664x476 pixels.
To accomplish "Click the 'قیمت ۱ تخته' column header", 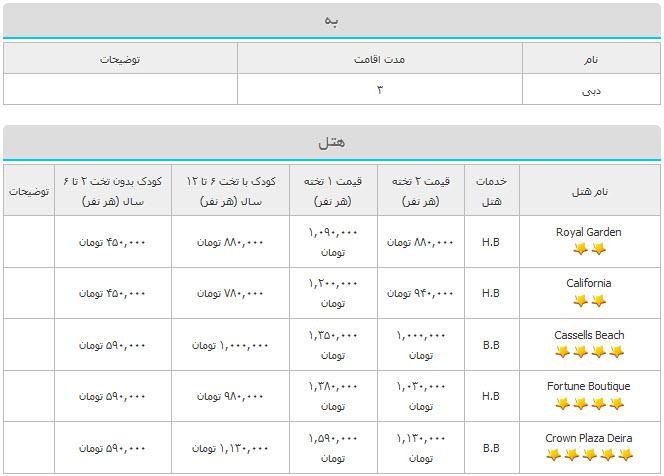I will [x=333, y=191].
